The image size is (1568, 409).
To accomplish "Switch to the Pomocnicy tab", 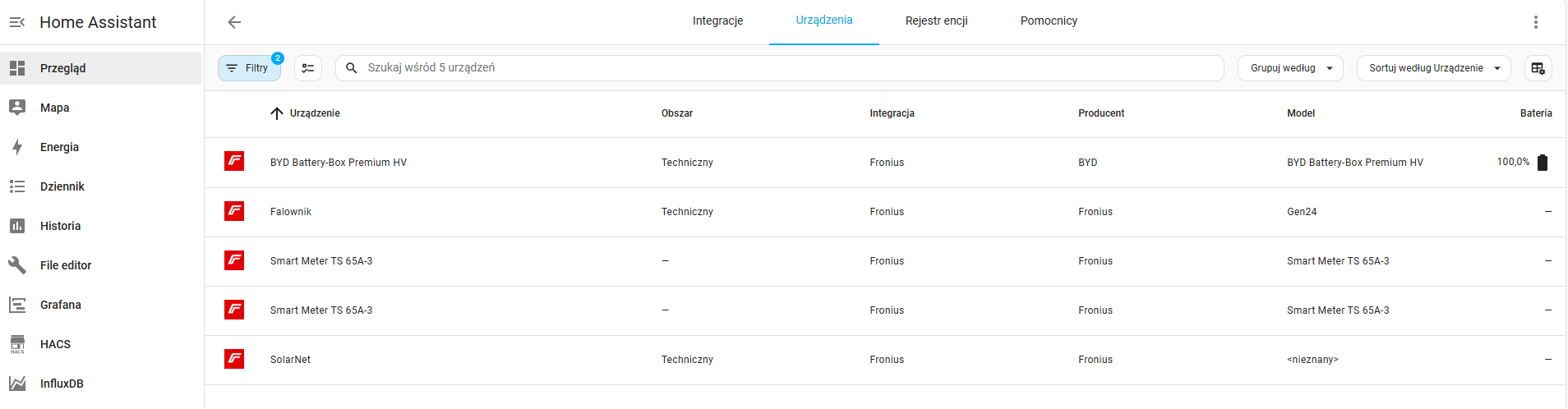I will [1049, 21].
